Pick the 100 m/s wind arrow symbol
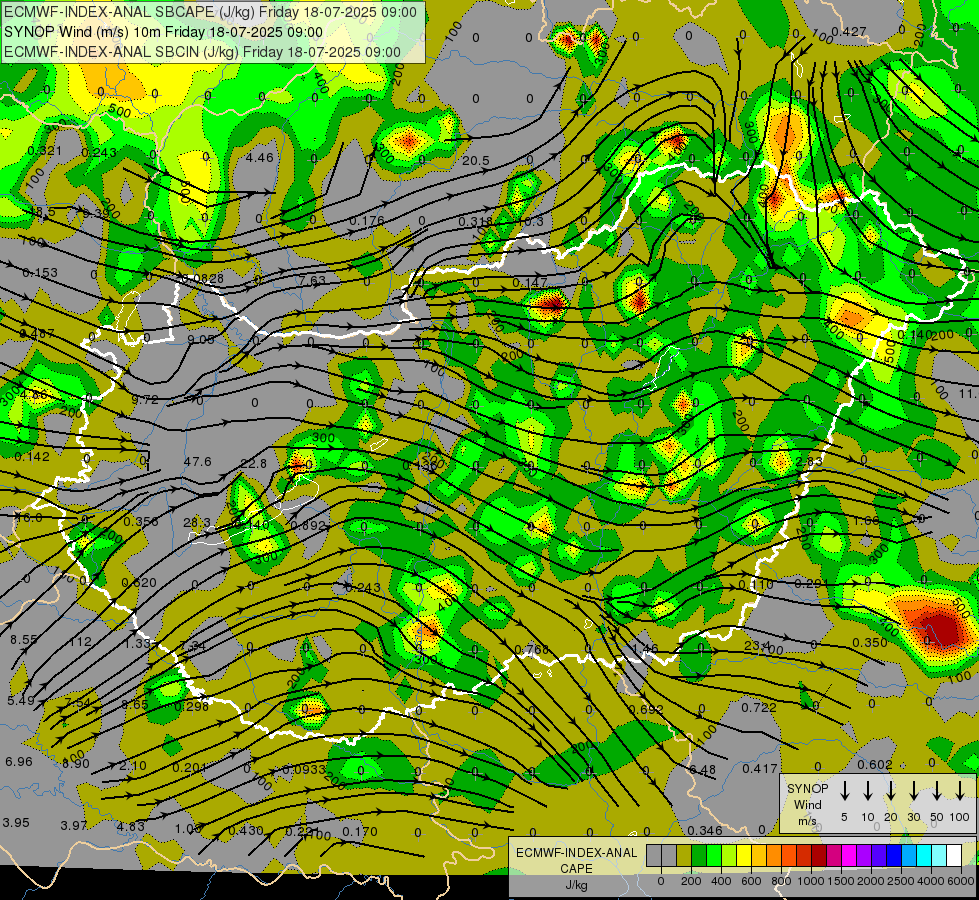The width and height of the screenshot is (979, 900). 960,790
